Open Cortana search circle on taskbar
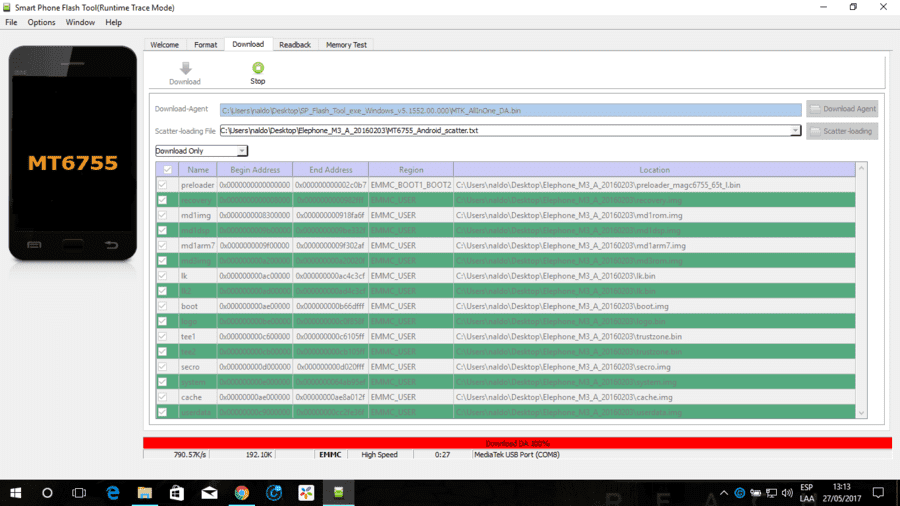Image resolution: width=900 pixels, height=506 pixels. point(47,493)
